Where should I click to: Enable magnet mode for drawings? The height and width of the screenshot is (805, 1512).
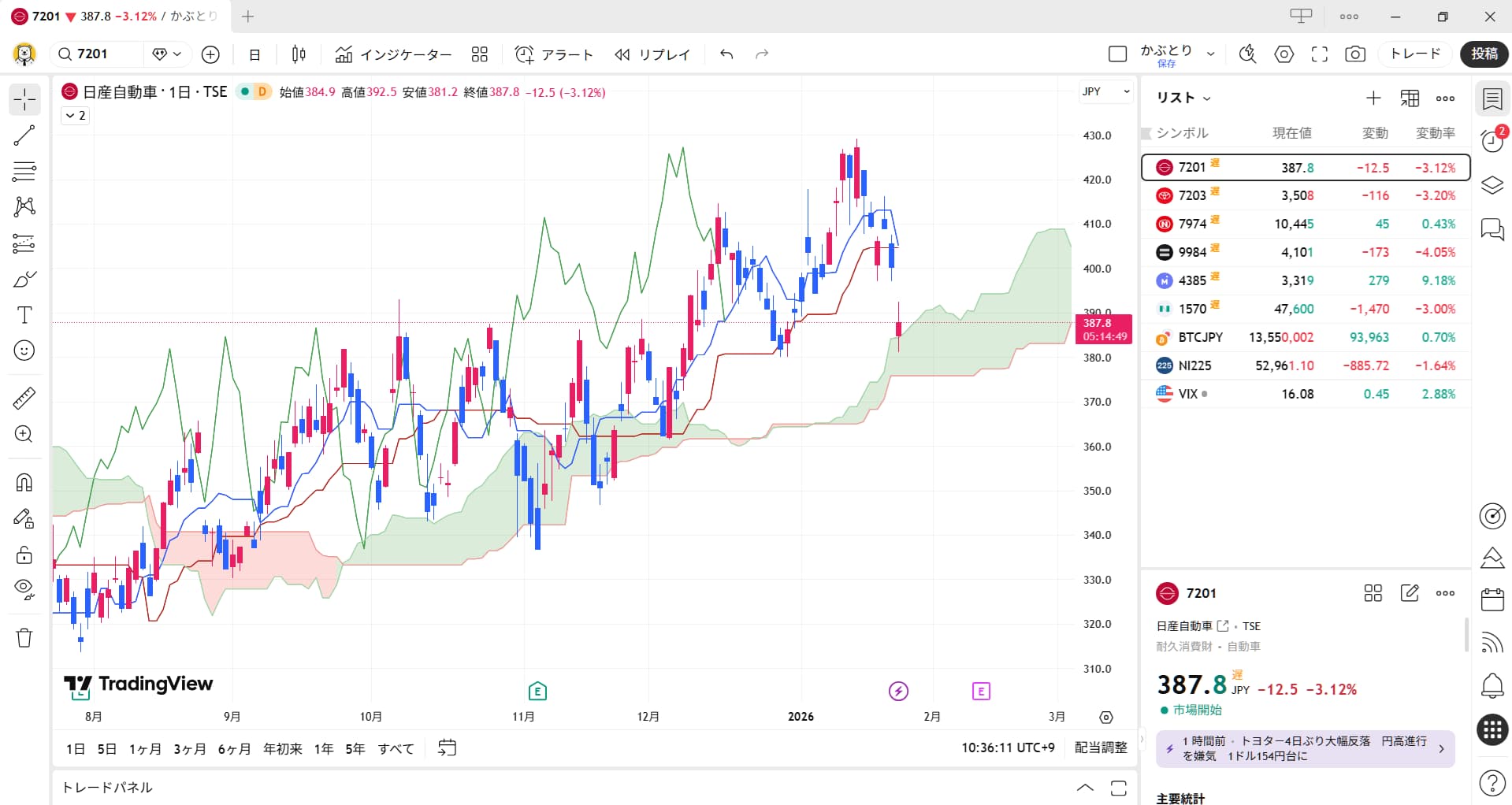coord(24,482)
